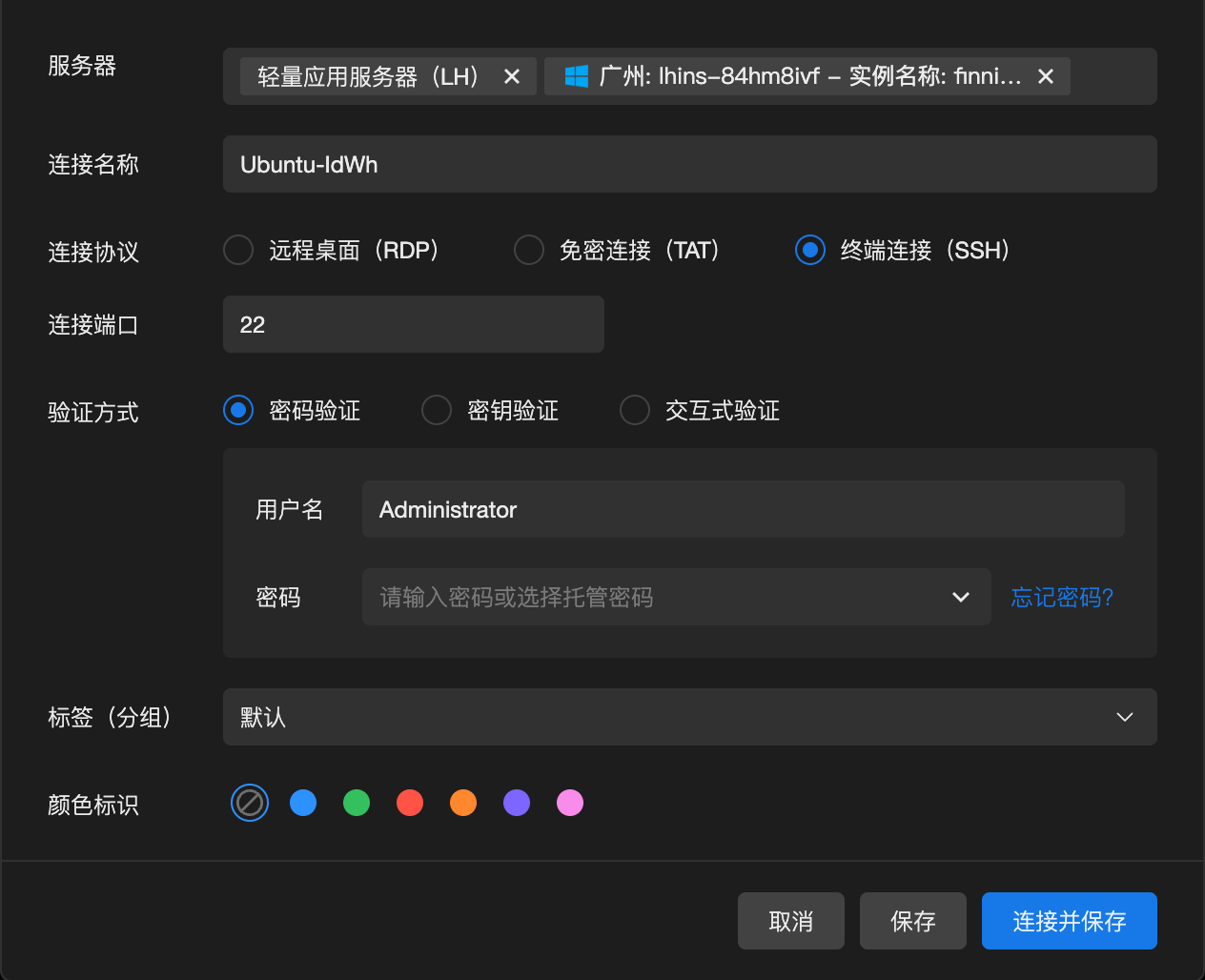Viewport: 1205px width, 980px height.
Task: Remove the 广州 lhins-84hm8ivf instance tag
Action: (x=1046, y=76)
